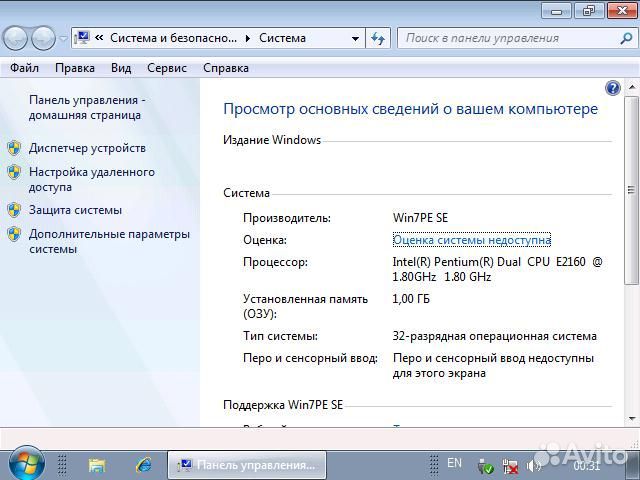The width and height of the screenshot is (640, 480).
Task: Click the vertical scrollbar thumb
Action: [631, 190]
